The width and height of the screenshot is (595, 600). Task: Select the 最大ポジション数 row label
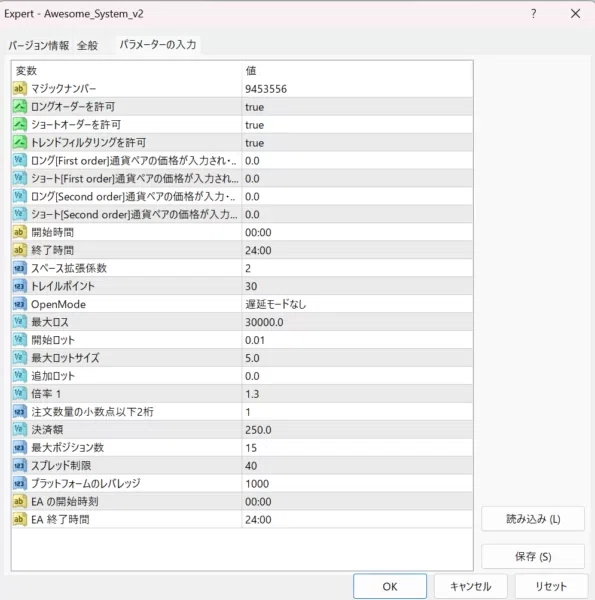[67, 448]
